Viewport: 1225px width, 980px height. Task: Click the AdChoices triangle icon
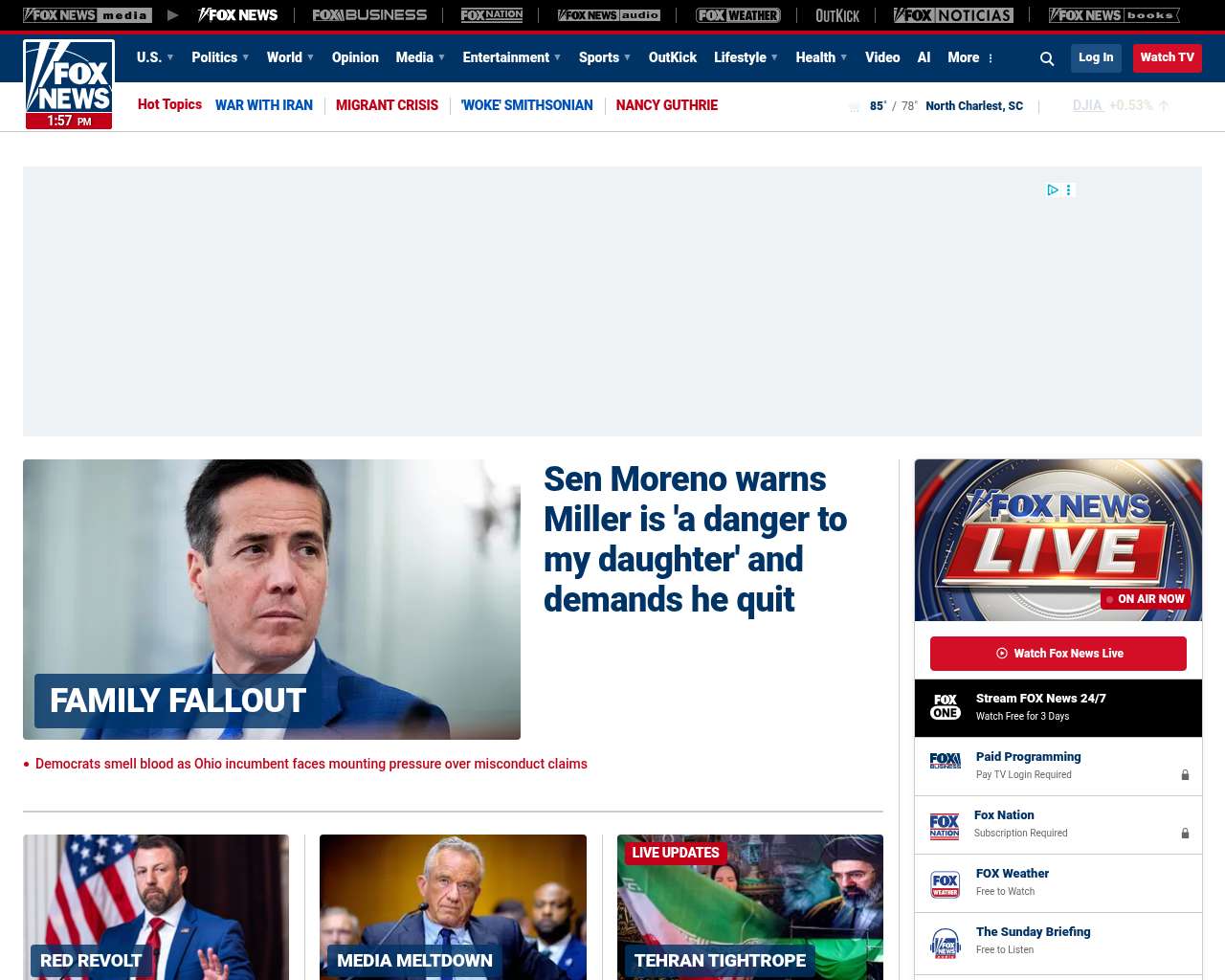[1053, 189]
